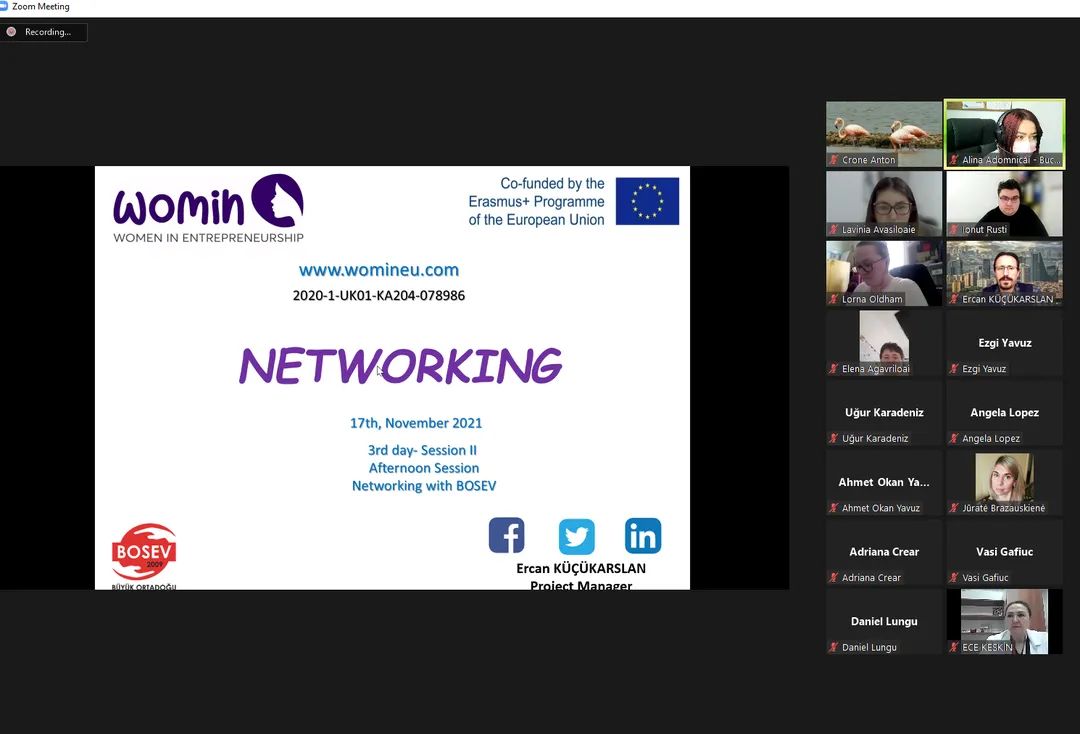This screenshot has height=734, width=1080.
Task: Click the red Recording indicator dot
Action: tap(11, 32)
